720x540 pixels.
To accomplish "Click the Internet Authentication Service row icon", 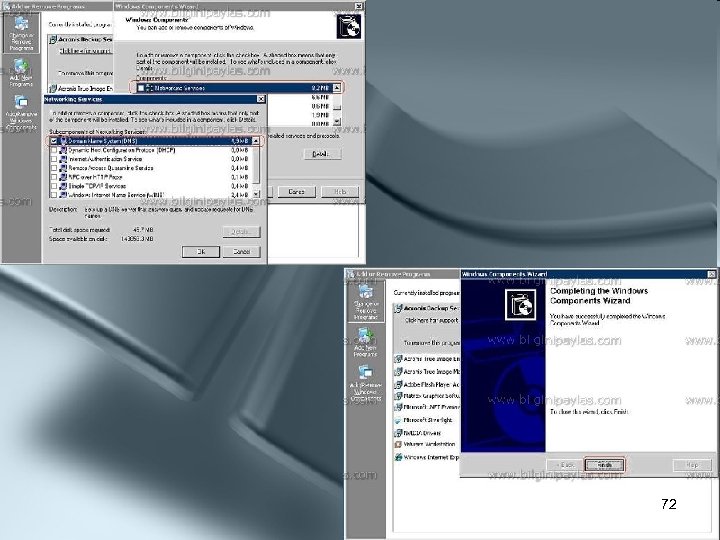I will click(63, 159).
